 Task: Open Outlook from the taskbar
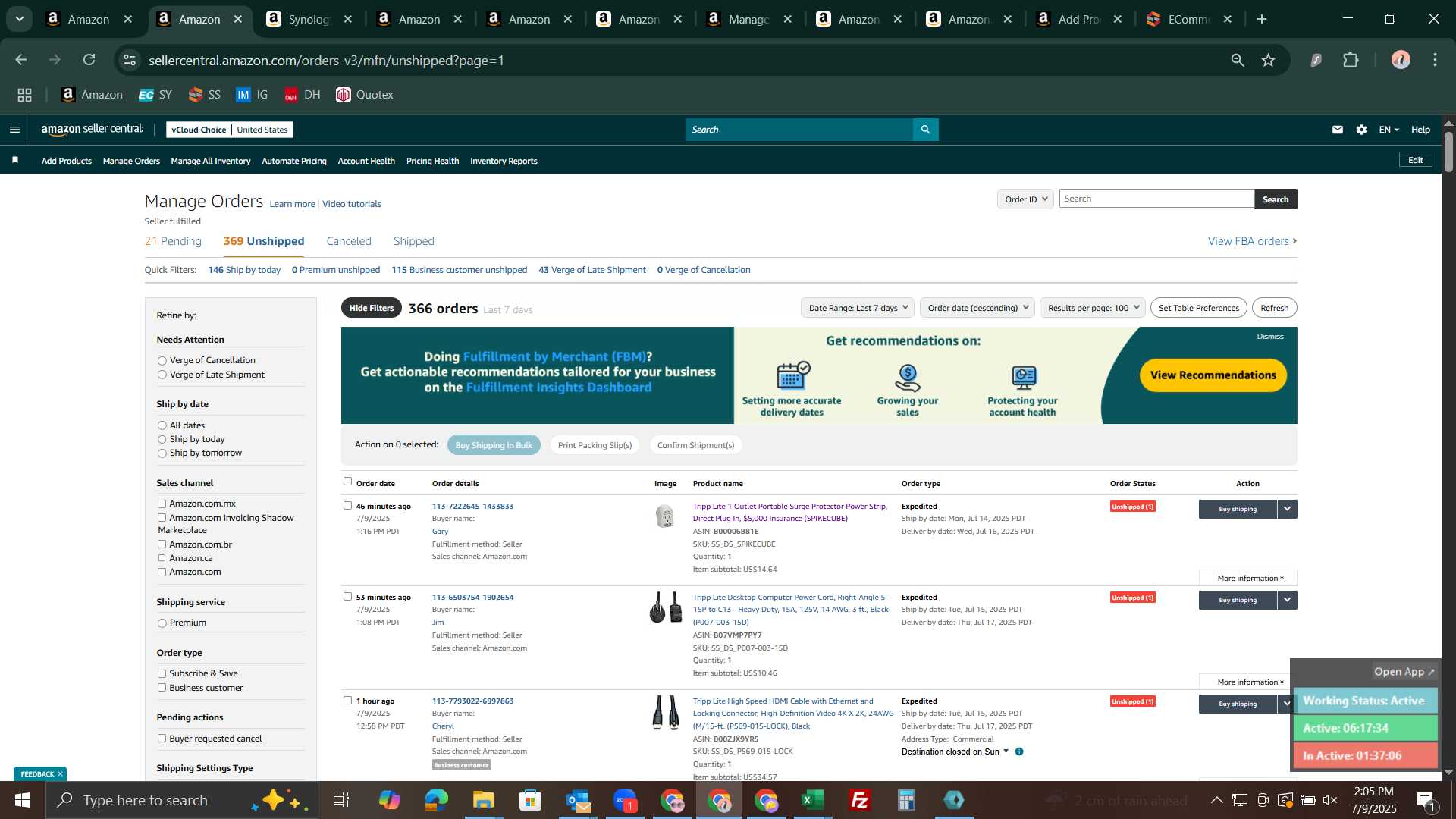(x=578, y=800)
